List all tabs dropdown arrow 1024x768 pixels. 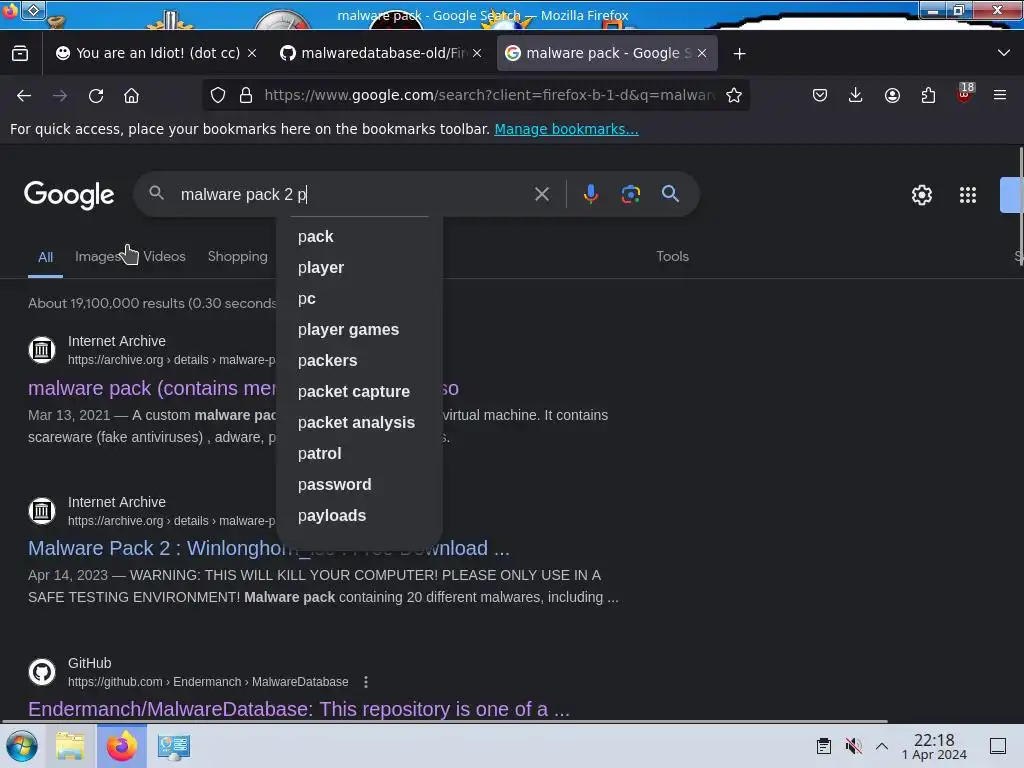tap(1004, 53)
